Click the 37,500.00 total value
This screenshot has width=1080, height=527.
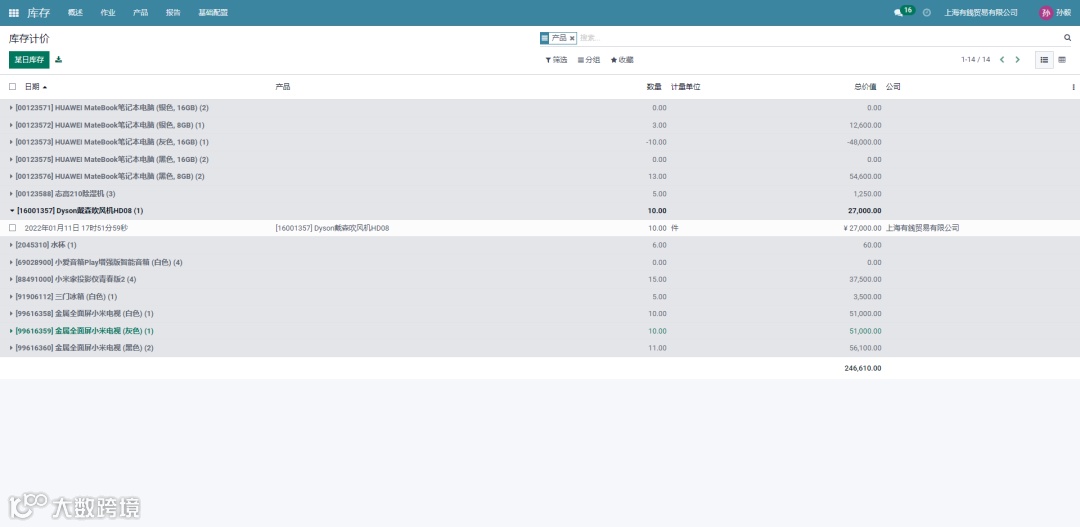click(x=866, y=279)
